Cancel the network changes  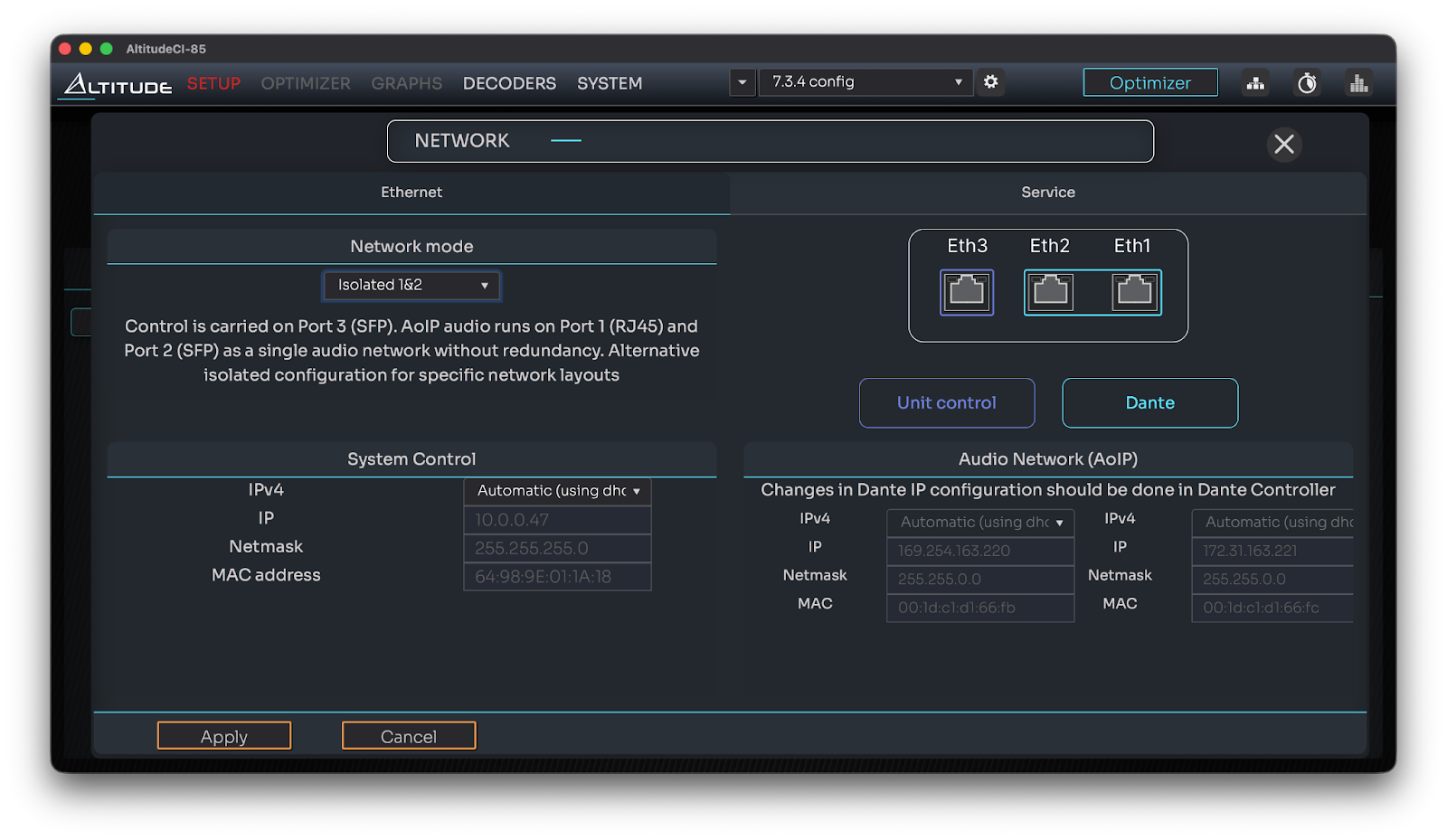409,736
